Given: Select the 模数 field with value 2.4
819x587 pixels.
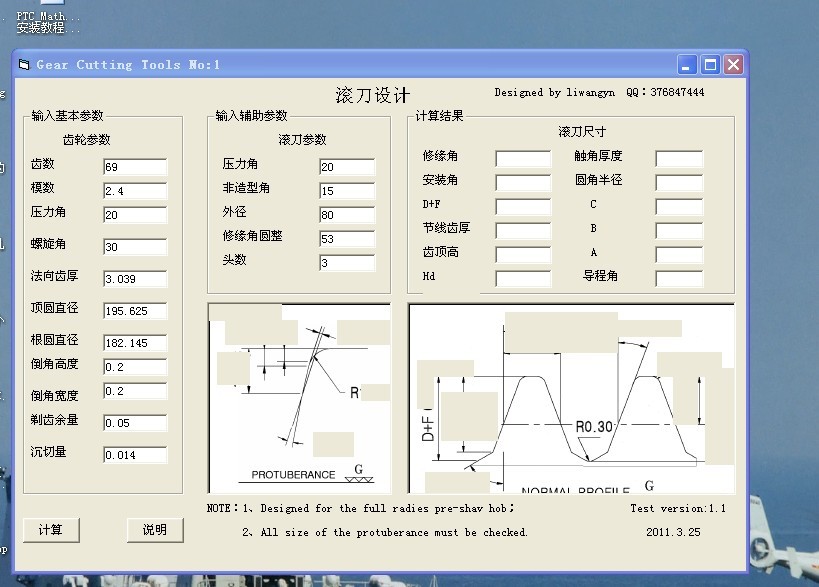Looking at the screenshot, I should 135,191.
